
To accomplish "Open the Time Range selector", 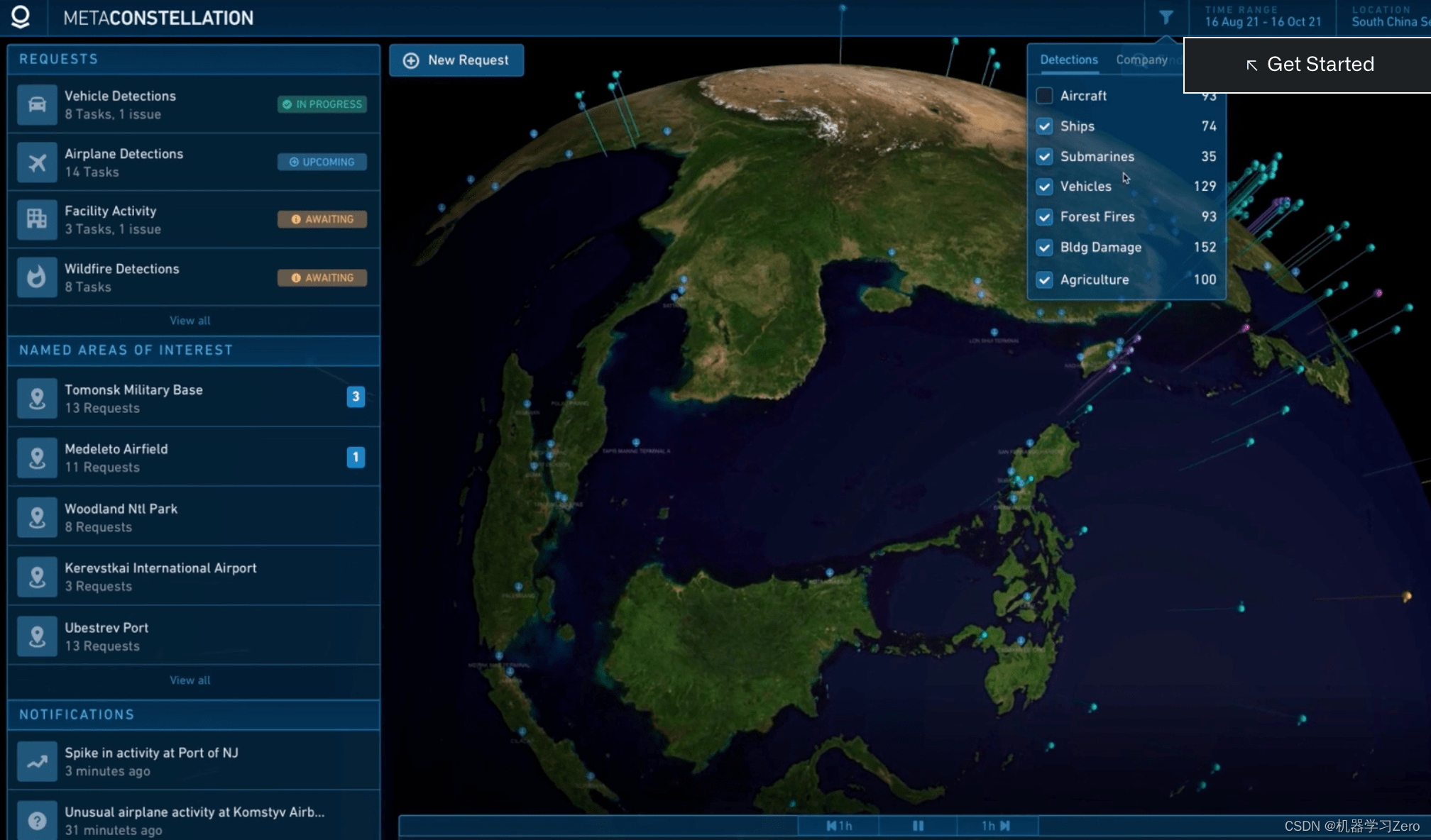I will [x=1263, y=17].
